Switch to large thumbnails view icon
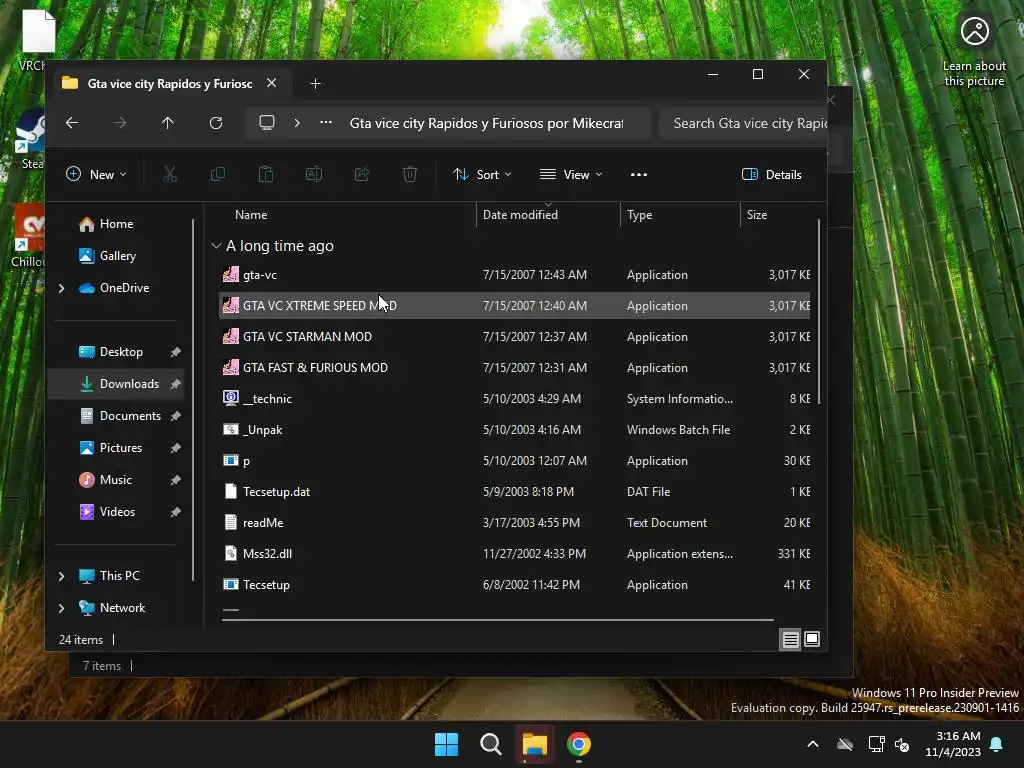The height and width of the screenshot is (768, 1024). click(812, 639)
